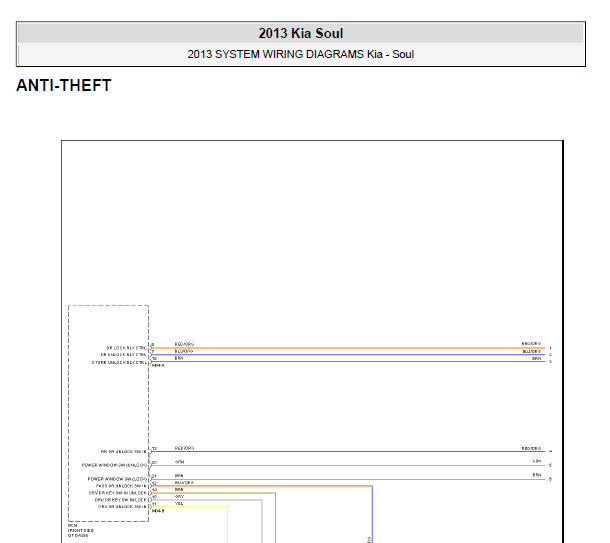
Task: Click terminal number '5' at right wire end
Action: click(x=550, y=465)
